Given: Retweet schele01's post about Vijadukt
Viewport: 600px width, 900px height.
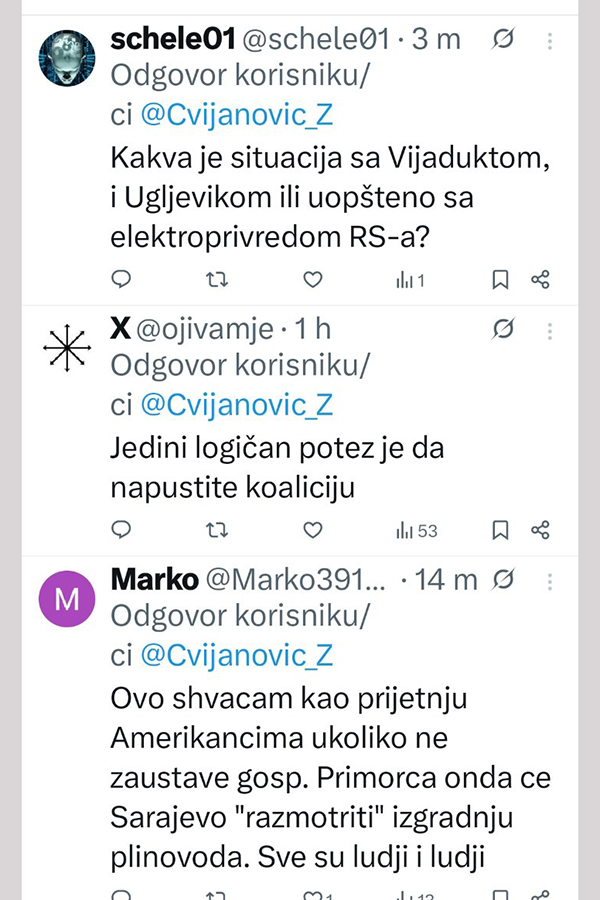Looking at the screenshot, I should (x=215, y=281).
